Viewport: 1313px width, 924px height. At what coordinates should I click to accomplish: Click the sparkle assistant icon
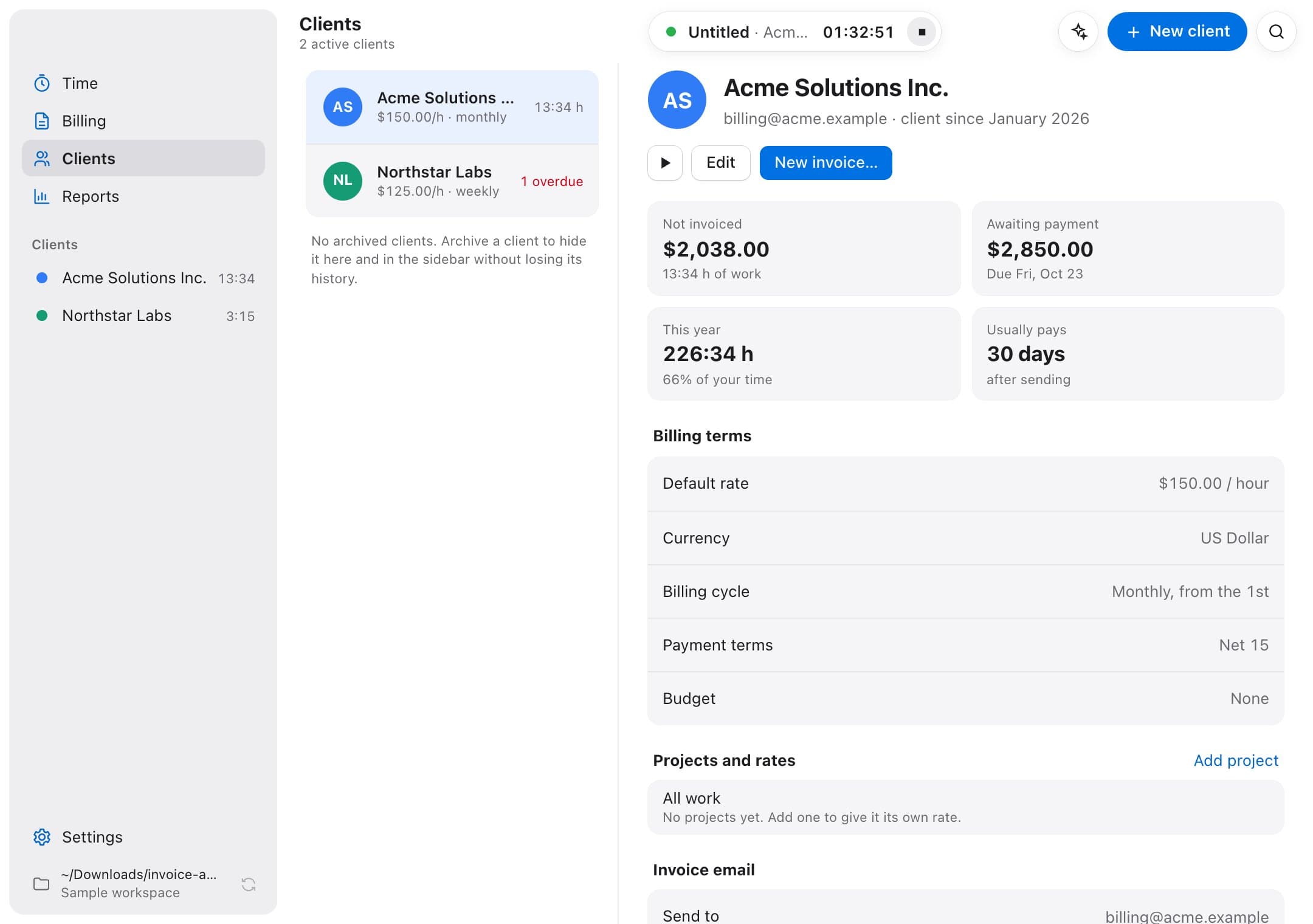pos(1078,32)
